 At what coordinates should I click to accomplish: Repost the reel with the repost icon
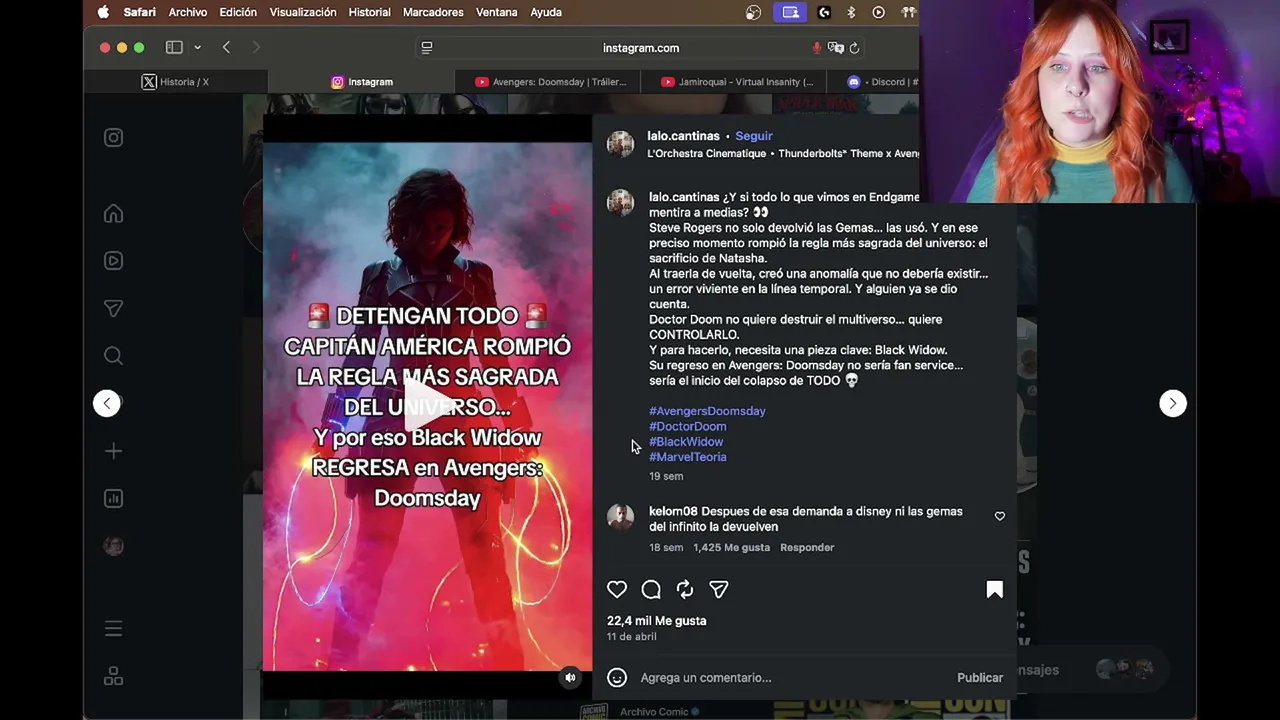pos(685,589)
